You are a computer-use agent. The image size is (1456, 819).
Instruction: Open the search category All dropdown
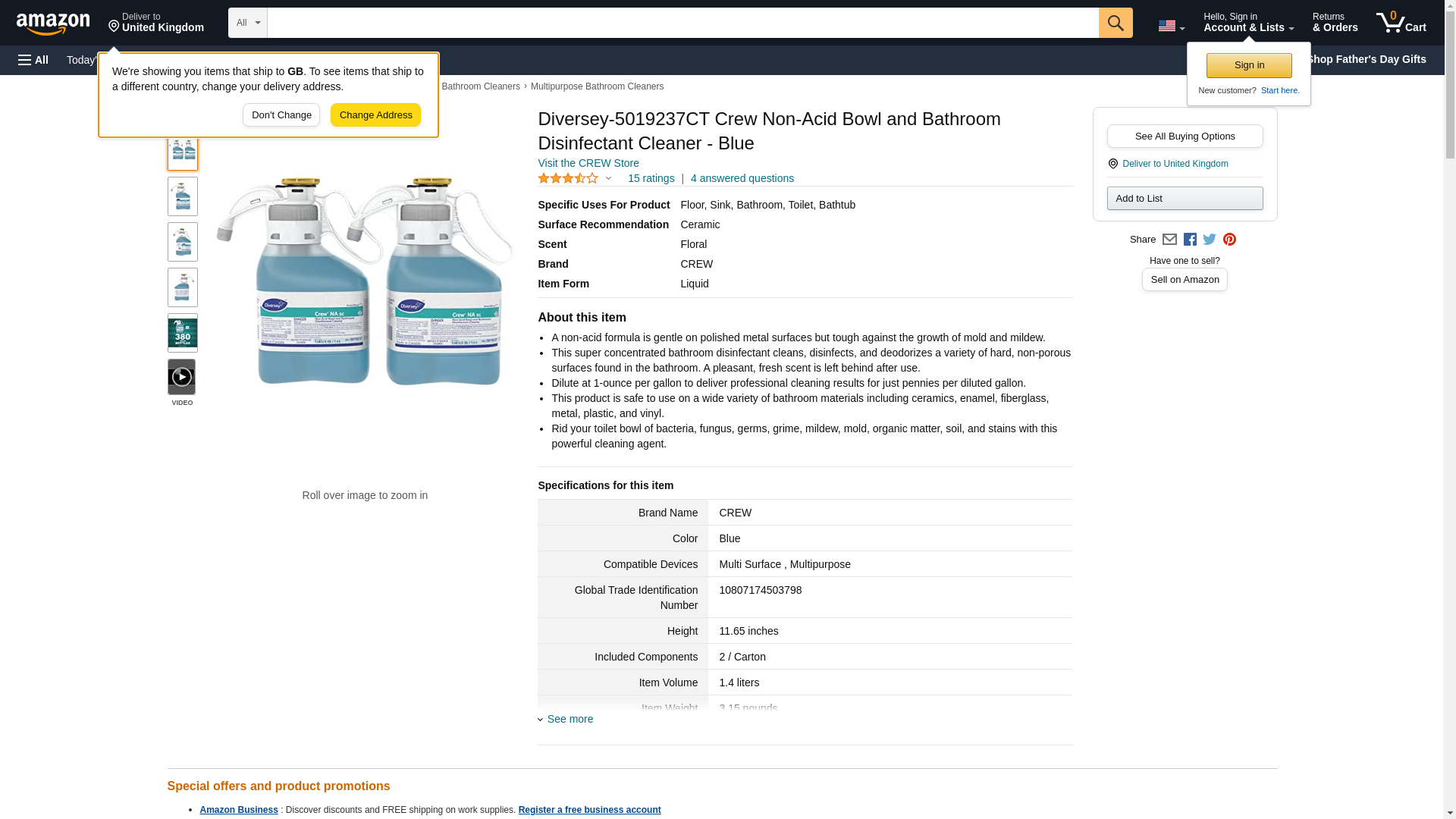pos(247,23)
